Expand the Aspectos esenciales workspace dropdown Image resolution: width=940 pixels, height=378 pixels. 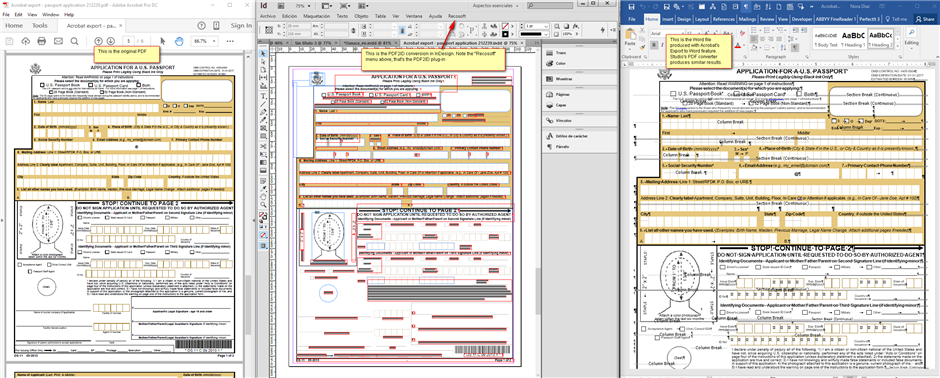(x=495, y=5)
